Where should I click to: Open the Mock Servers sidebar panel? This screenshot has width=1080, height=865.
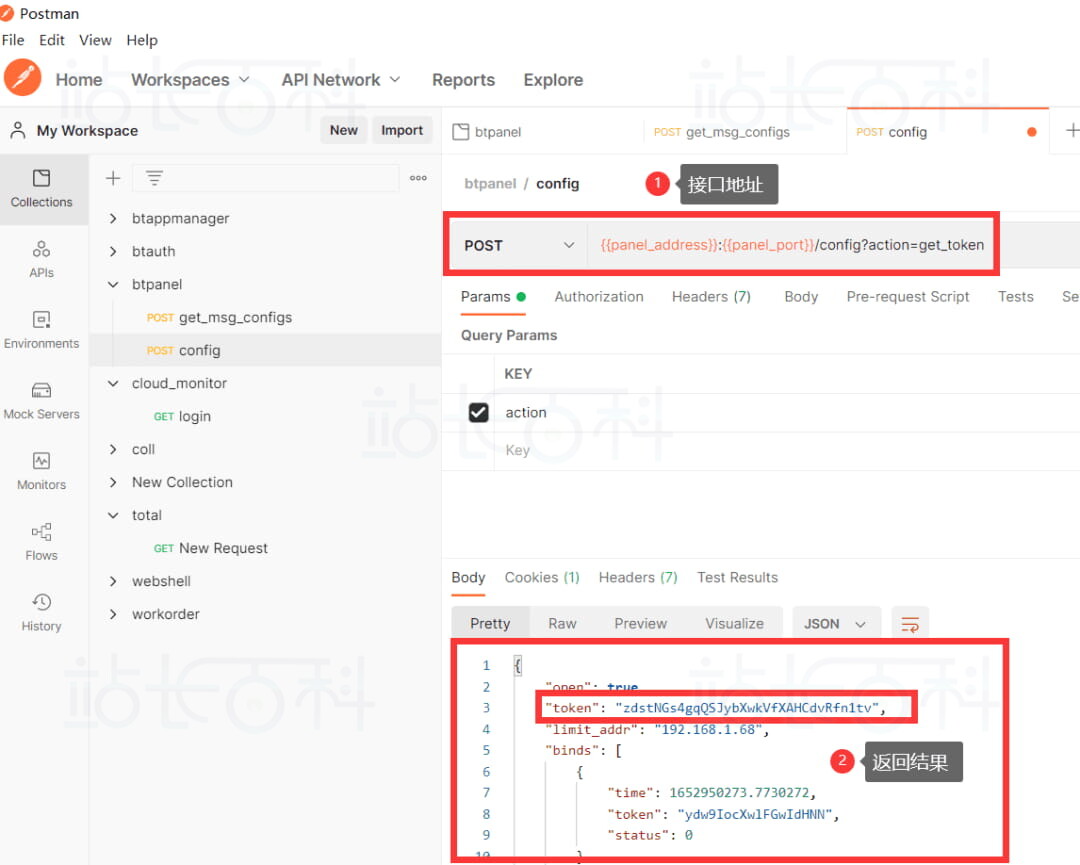[x=41, y=401]
